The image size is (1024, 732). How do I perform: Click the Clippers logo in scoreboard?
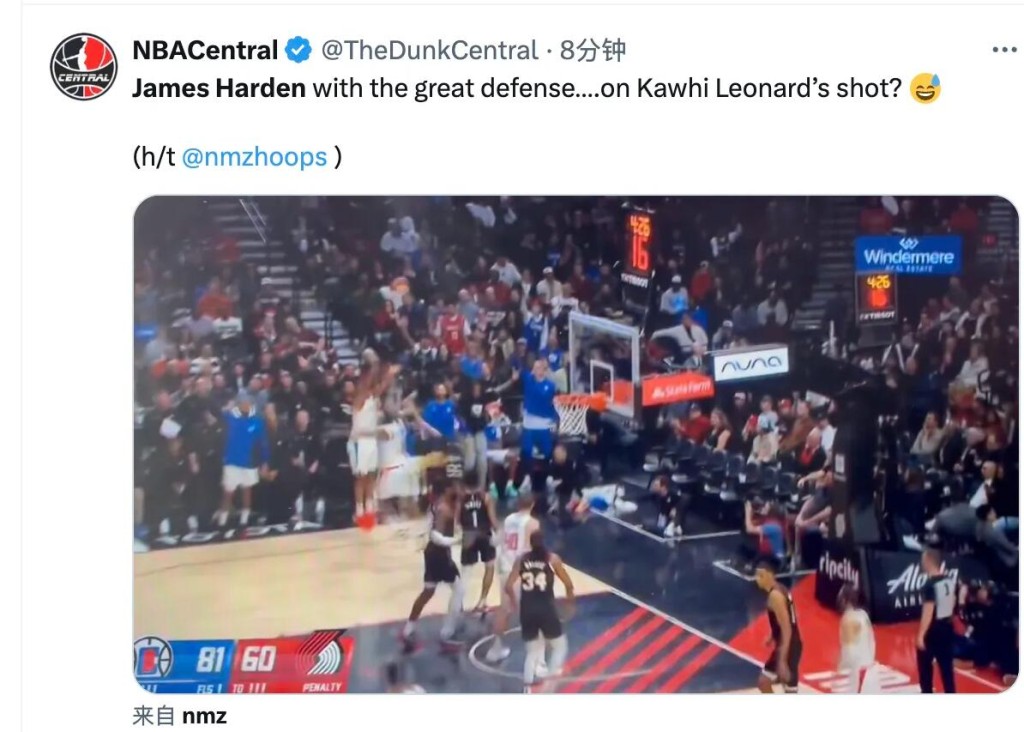152,658
